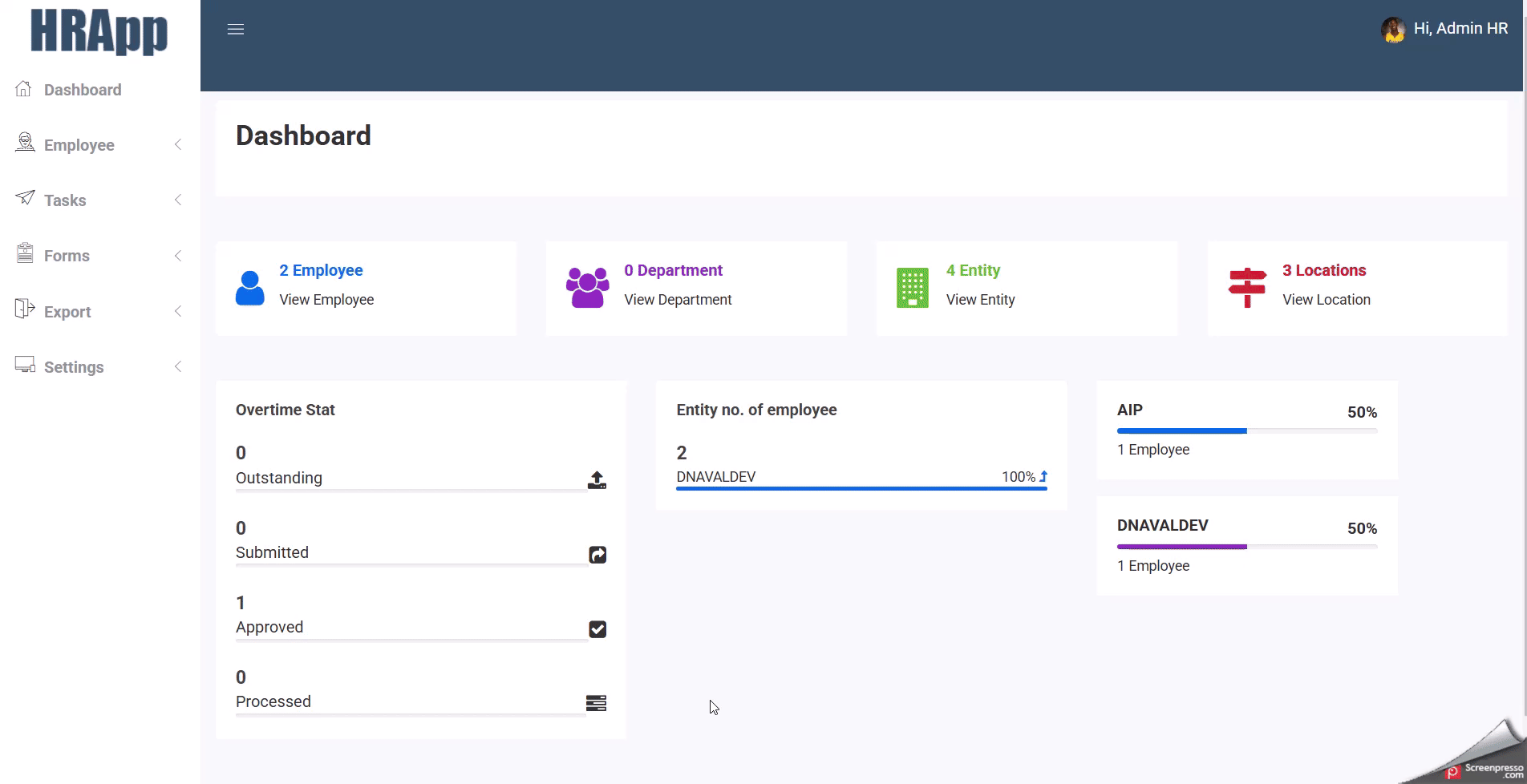Click the admin avatar picture
The height and width of the screenshot is (784, 1527).
pyautogui.click(x=1393, y=30)
